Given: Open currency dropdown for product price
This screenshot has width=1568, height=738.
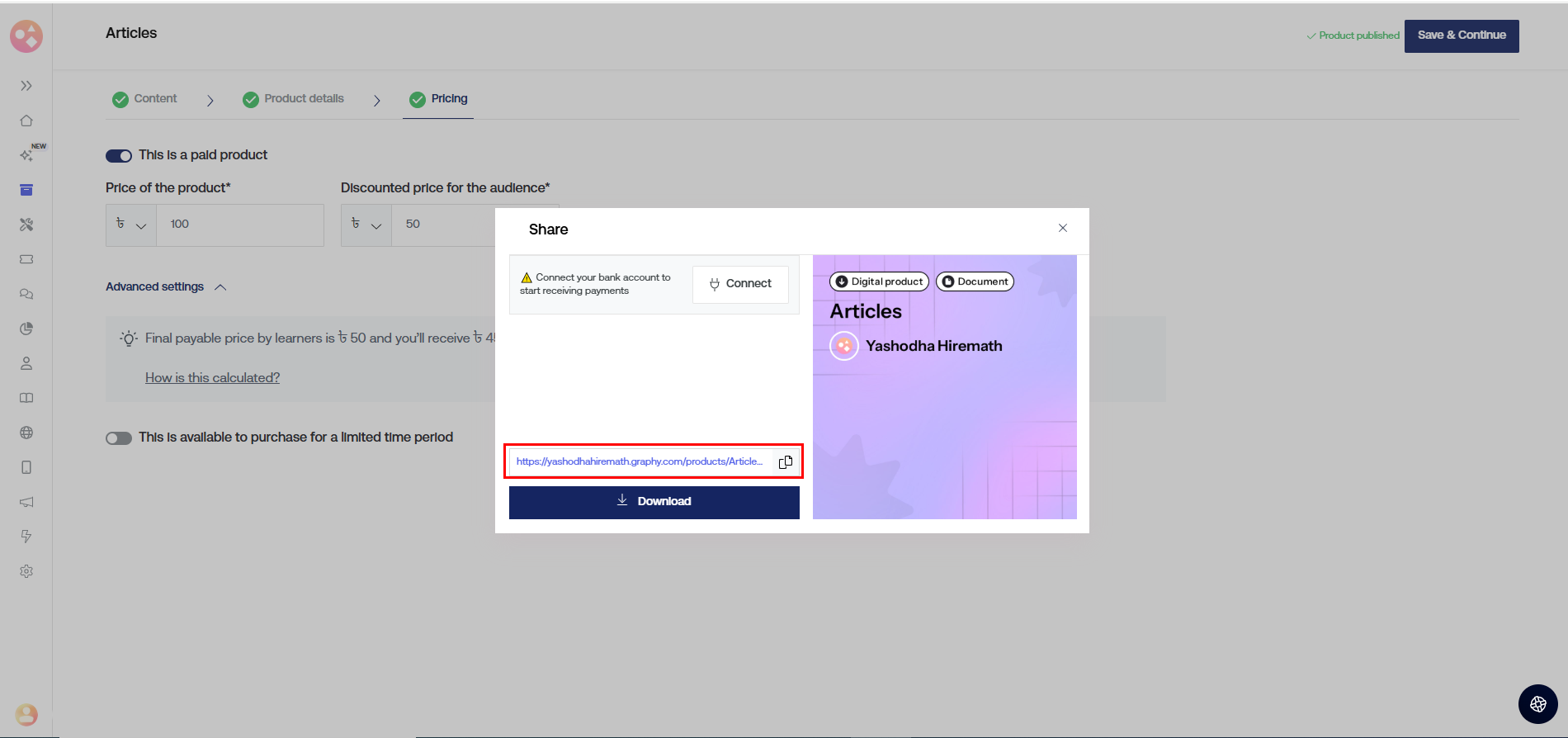Looking at the screenshot, I should pyautogui.click(x=131, y=225).
